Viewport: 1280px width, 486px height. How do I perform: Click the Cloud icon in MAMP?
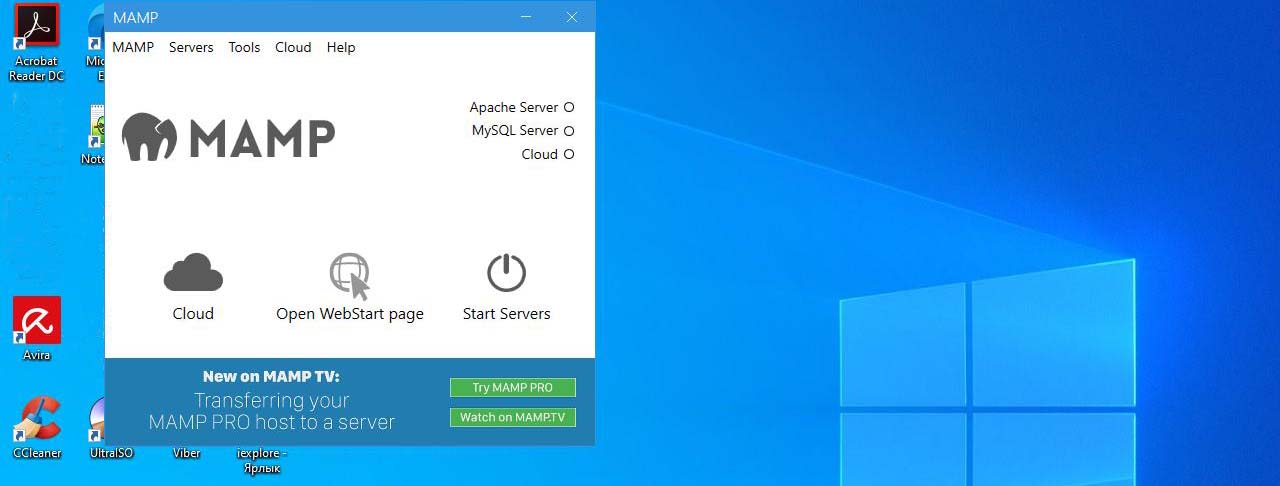193,273
